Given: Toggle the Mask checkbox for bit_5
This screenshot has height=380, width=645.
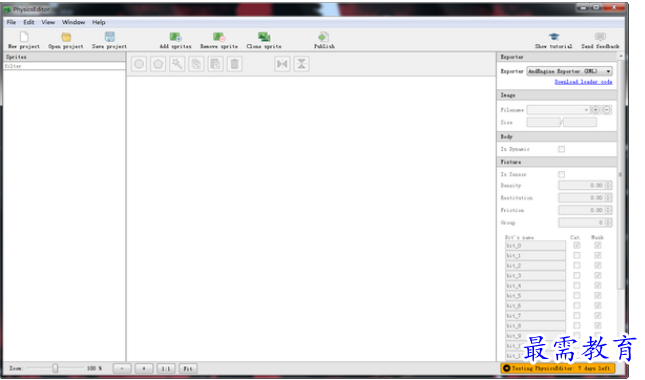Looking at the screenshot, I should [598, 296].
